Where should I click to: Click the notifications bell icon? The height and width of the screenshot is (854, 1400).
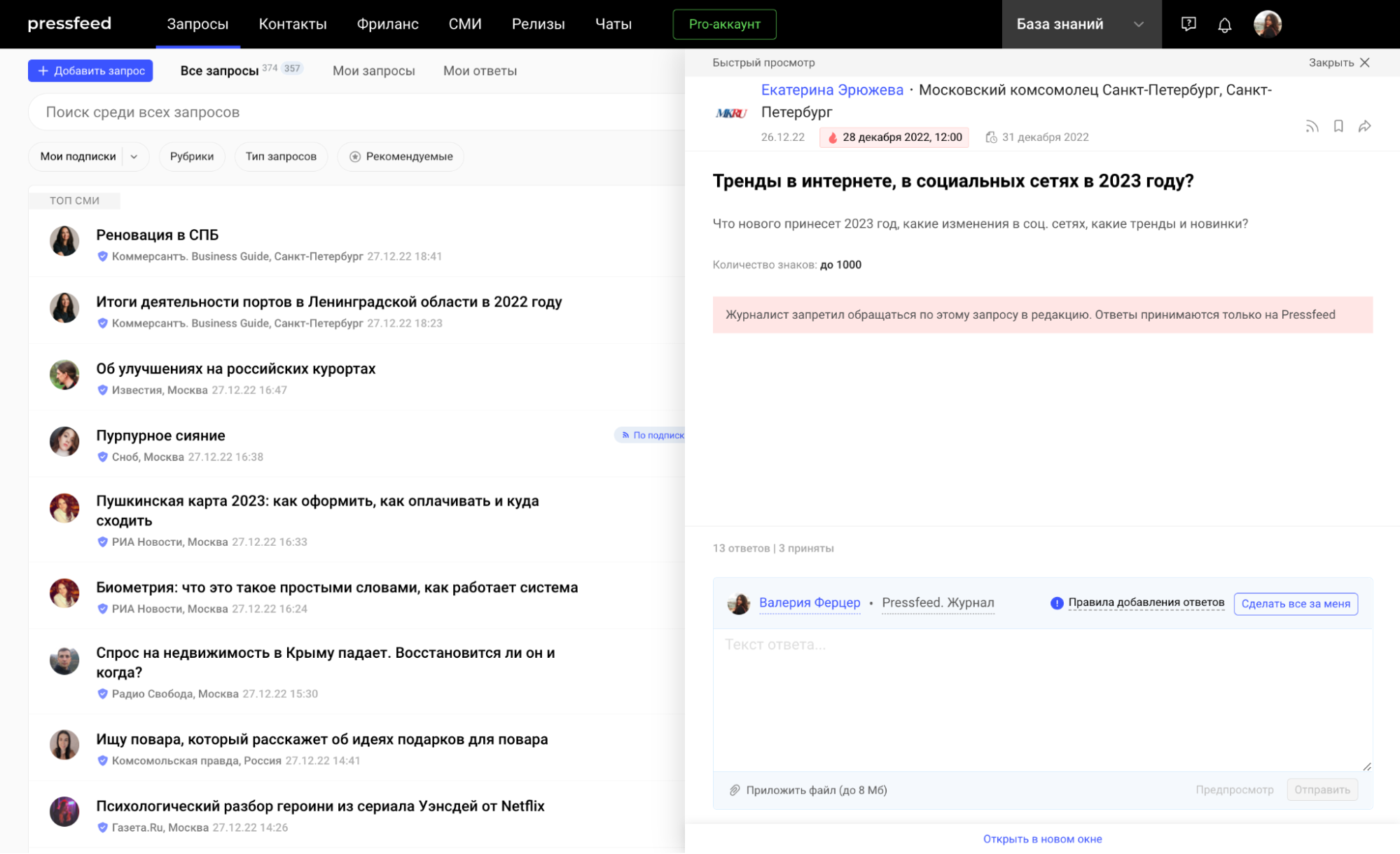point(1224,25)
